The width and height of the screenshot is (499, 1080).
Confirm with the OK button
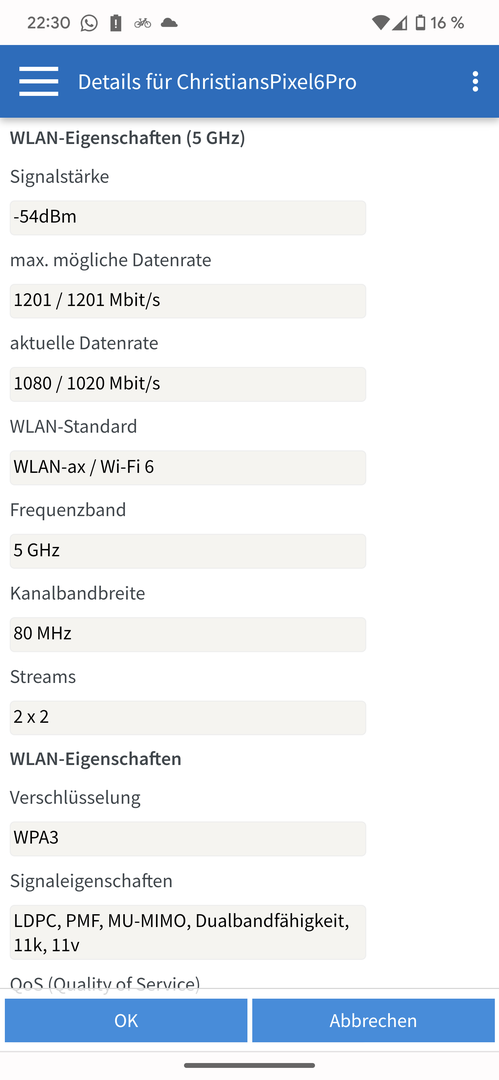pos(126,1020)
